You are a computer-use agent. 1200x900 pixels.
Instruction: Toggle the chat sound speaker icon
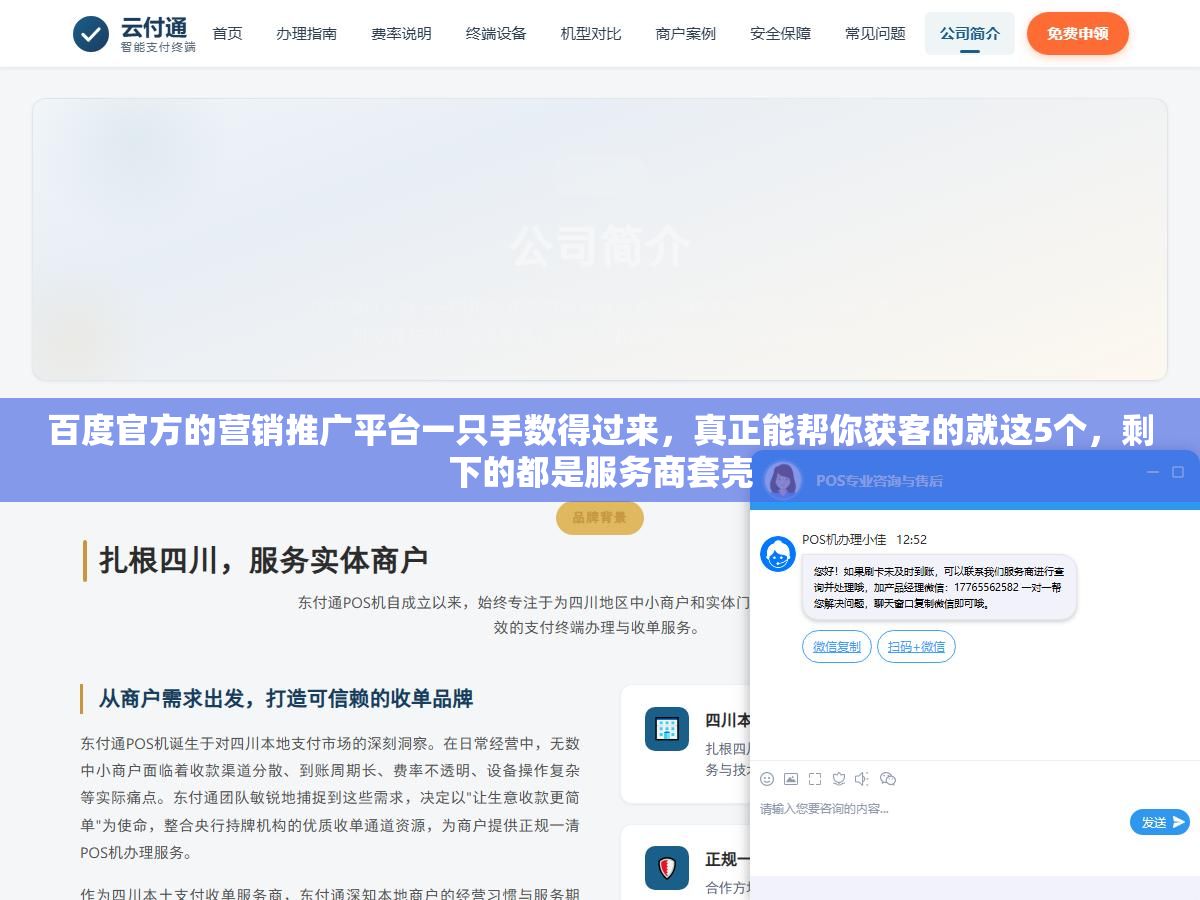[x=863, y=779]
